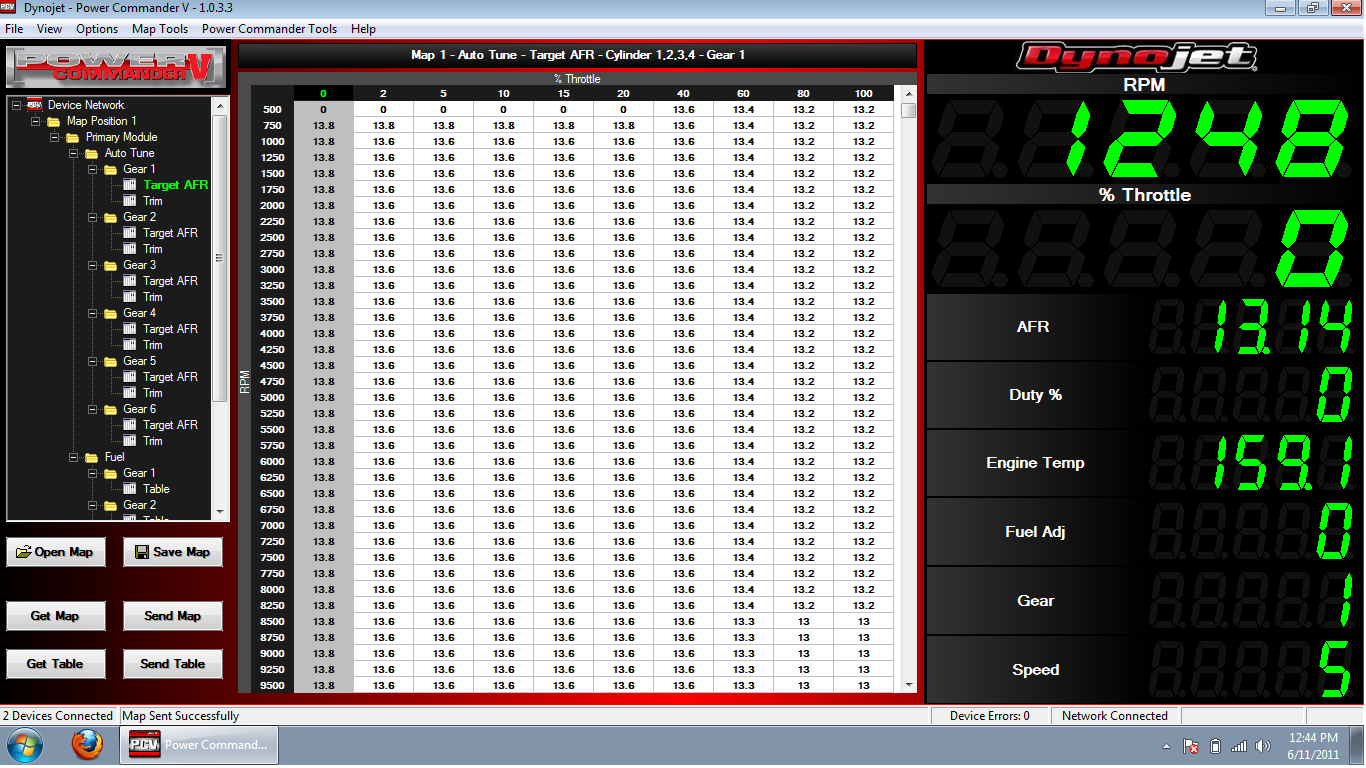Image resolution: width=1366 pixels, height=768 pixels.
Task: Launch Firefox from the taskbar
Action: [87, 745]
